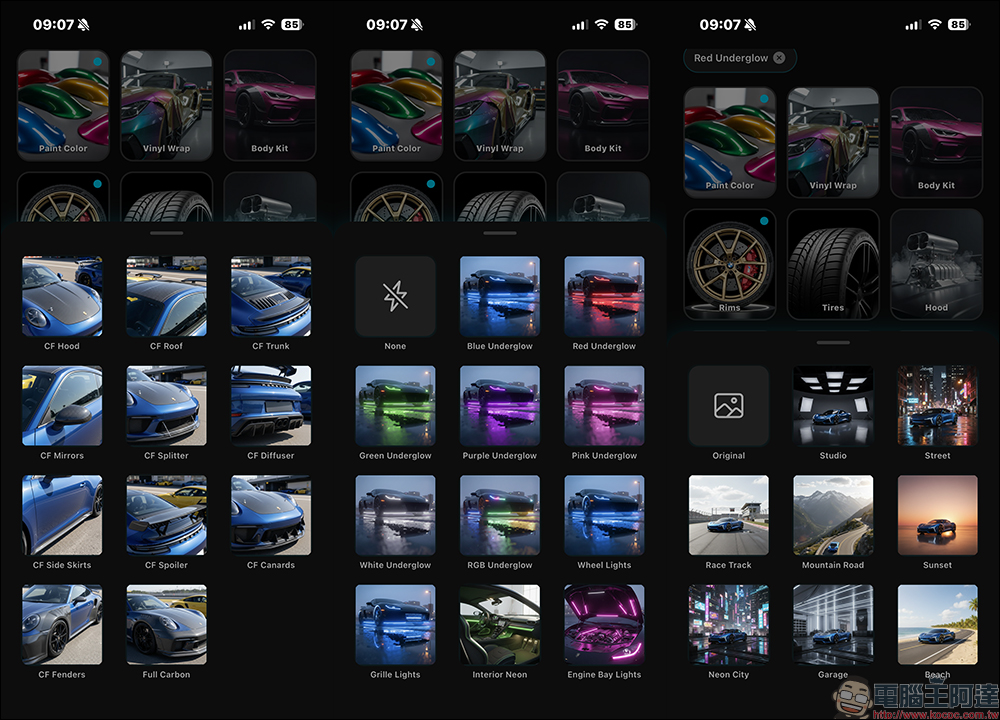Select the None lightning-slash option
The height and width of the screenshot is (720, 1000).
pos(395,296)
